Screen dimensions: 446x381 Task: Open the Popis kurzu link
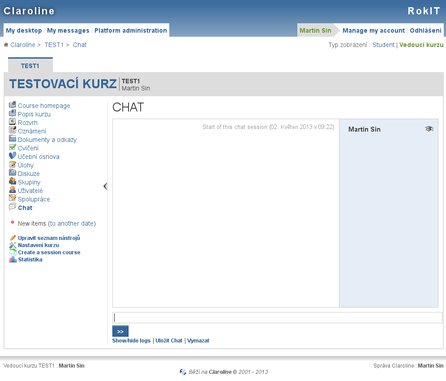pos(34,114)
